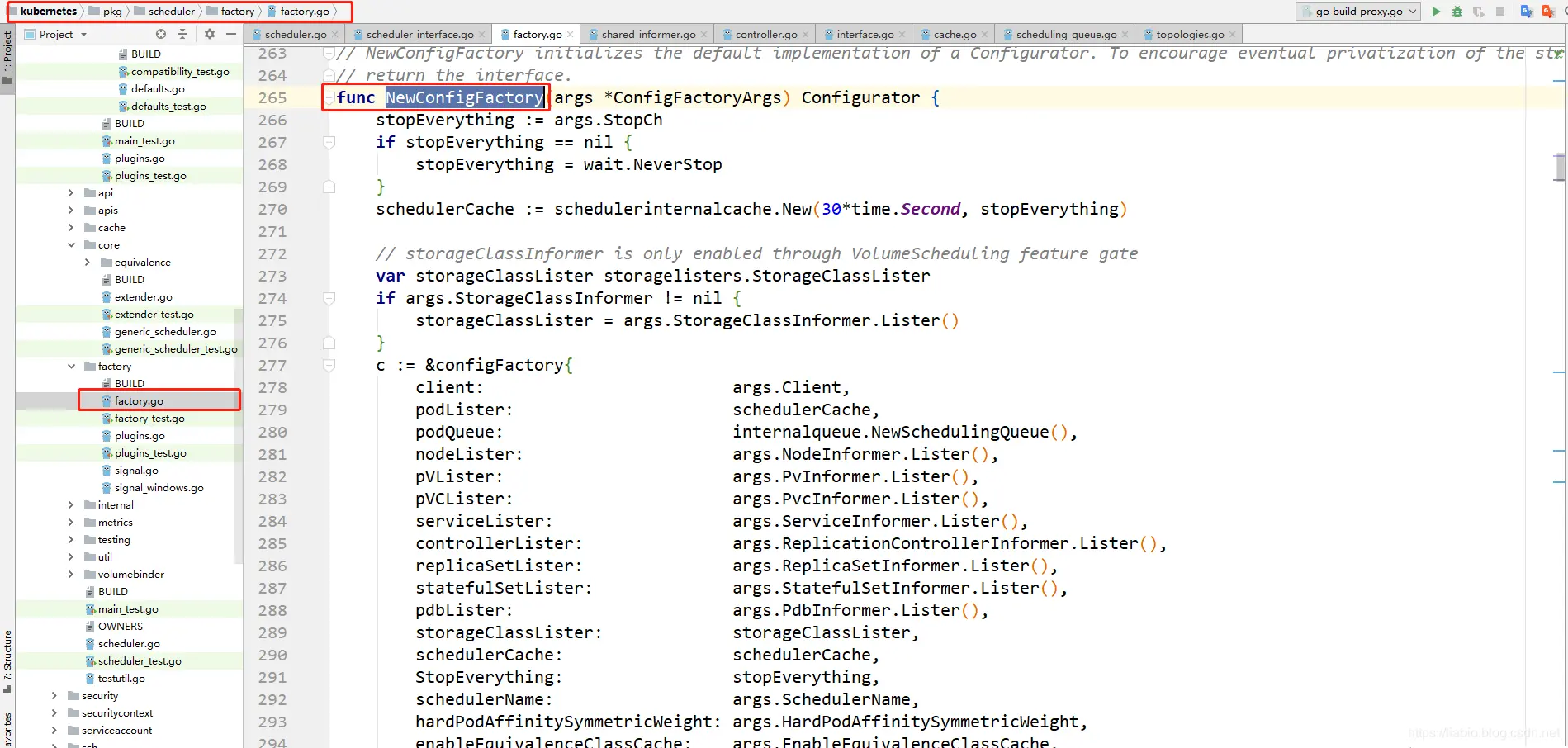Click the Run with Coverage icon
Screen dimensions: 1568x748
click(1479, 12)
